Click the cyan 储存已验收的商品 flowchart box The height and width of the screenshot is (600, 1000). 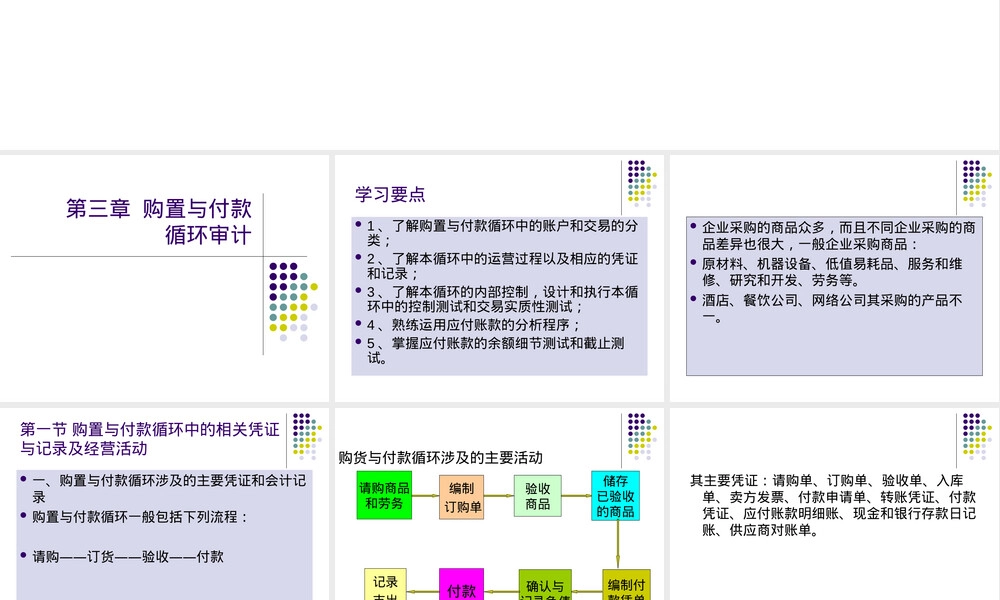click(x=615, y=496)
